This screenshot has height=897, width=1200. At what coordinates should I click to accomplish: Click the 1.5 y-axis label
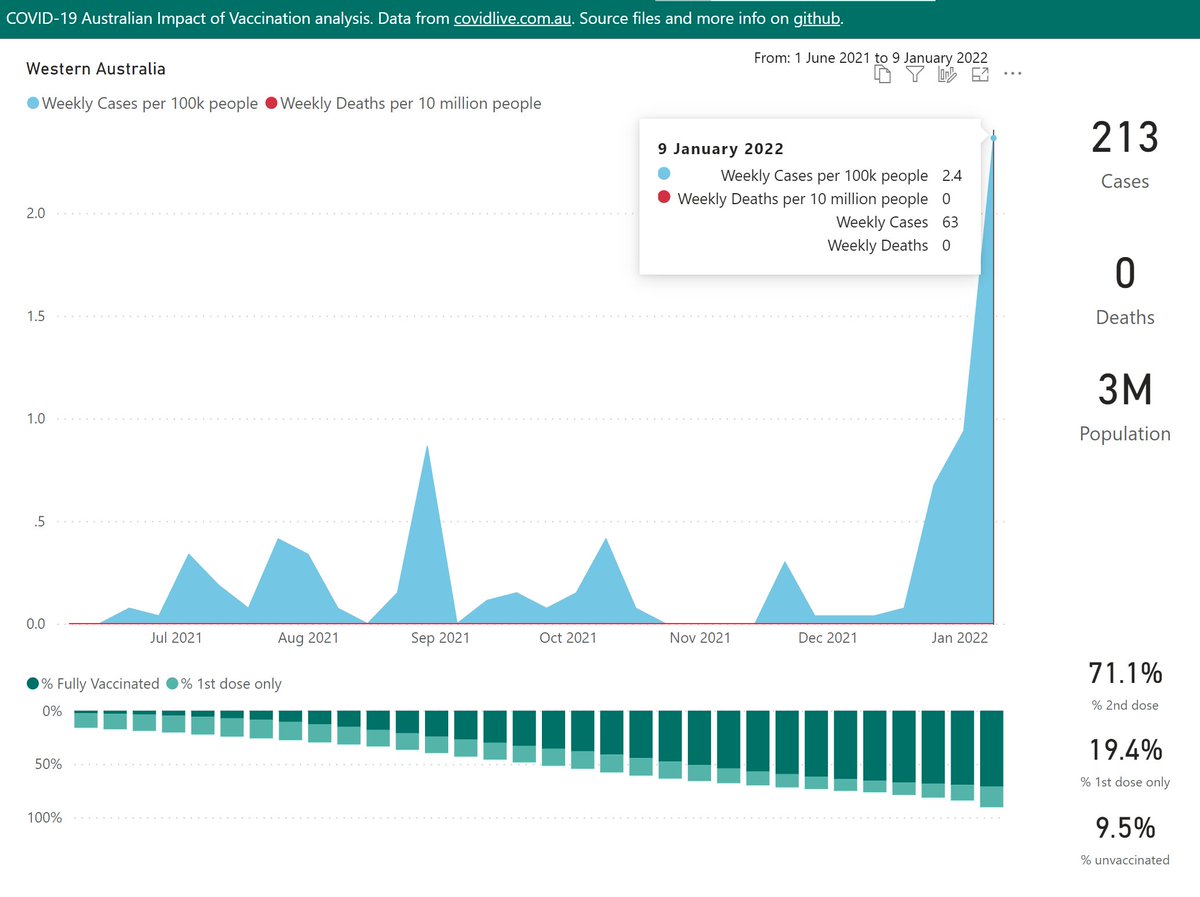[37, 316]
